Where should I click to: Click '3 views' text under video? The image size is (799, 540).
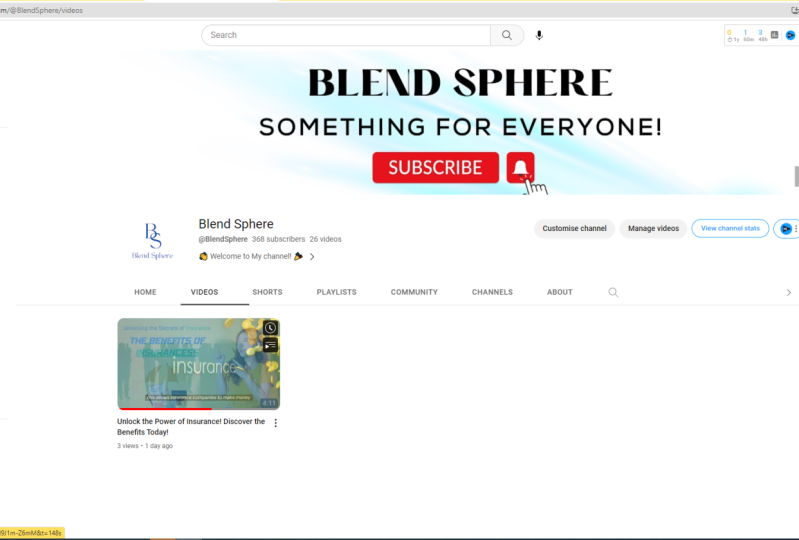[128, 446]
